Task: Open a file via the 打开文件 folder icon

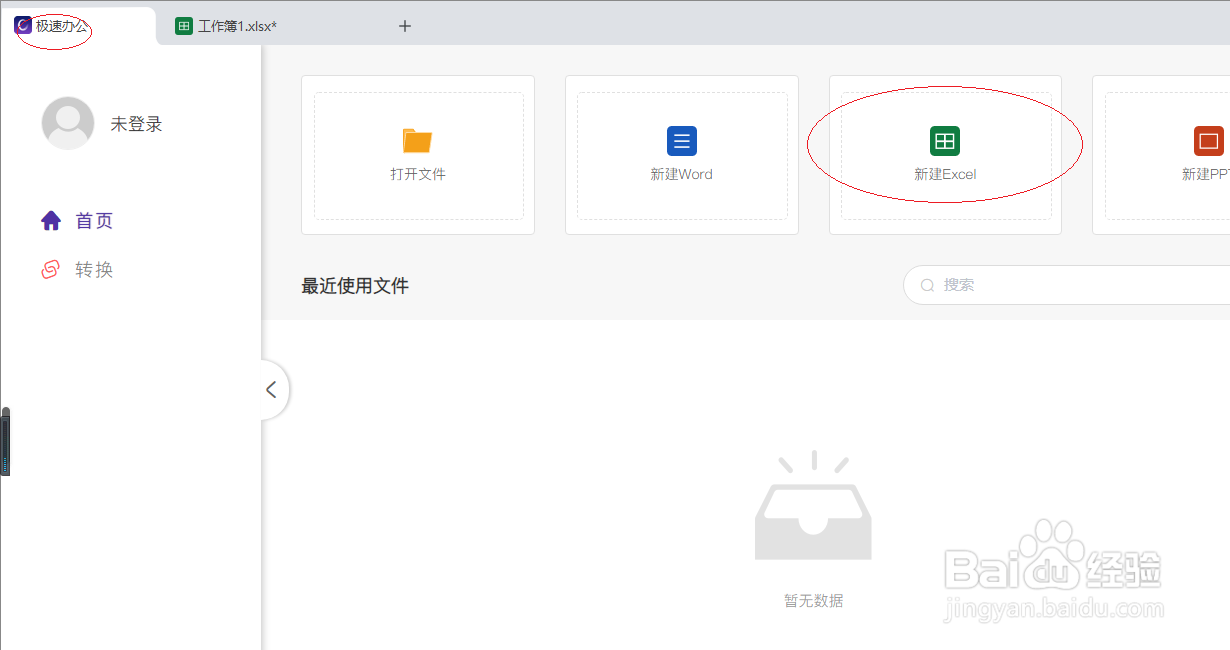Action: click(417, 140)
